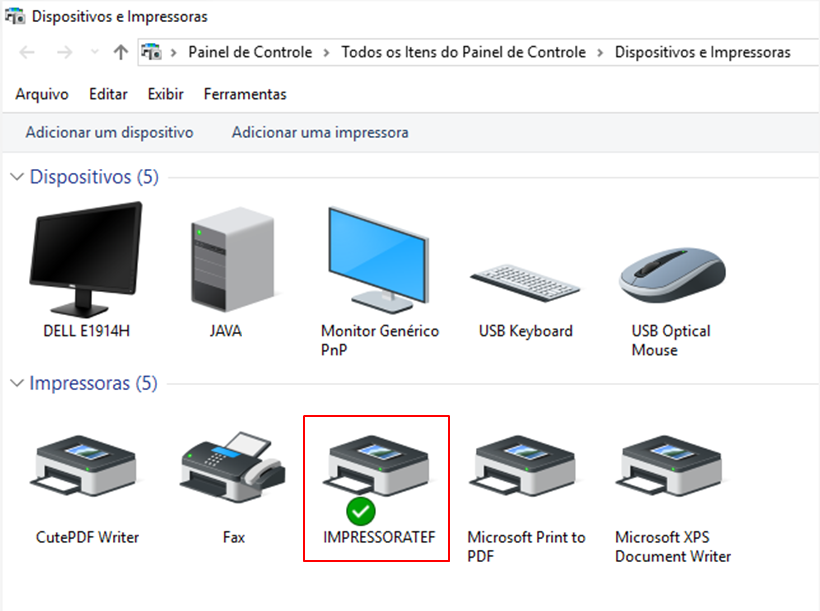Go up one folder level arrow
The image size is (820, 611).
pyautogui.click(x=121, y=52)
